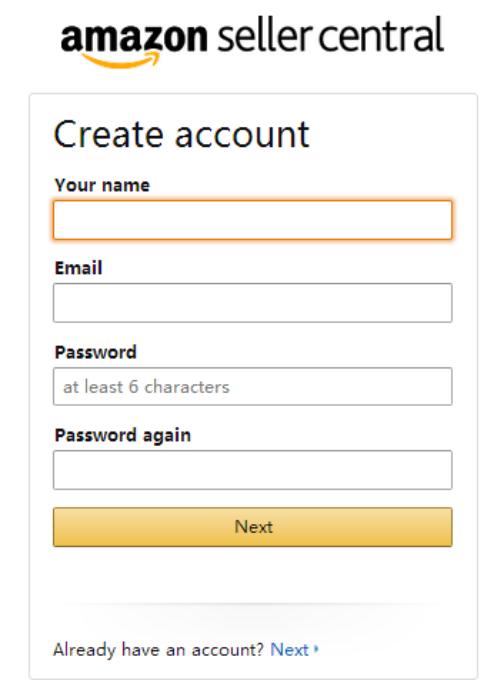Open the Next link beside Already have an account

coord(289,650)
